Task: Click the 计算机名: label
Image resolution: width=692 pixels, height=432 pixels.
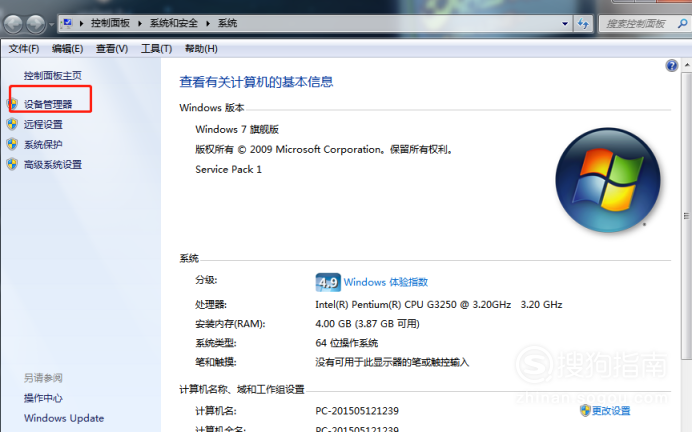Action: click(x=216, y=411)
